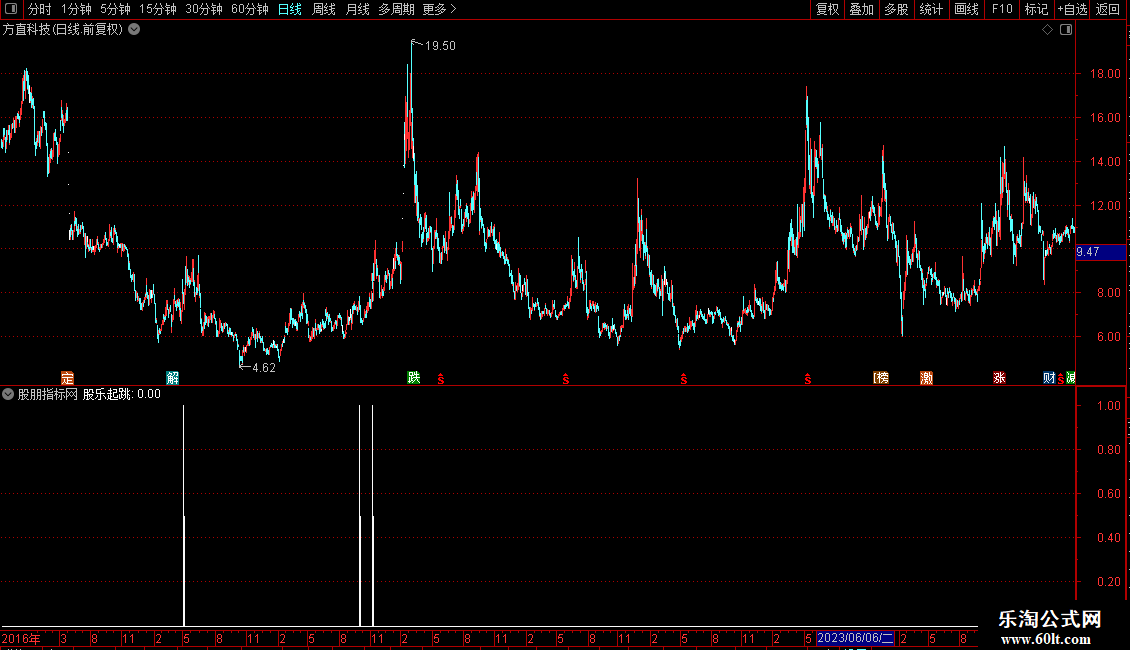Click the red S marker left of '榜'
This screenshot has height=650, width=1130.
click(808, 379)
